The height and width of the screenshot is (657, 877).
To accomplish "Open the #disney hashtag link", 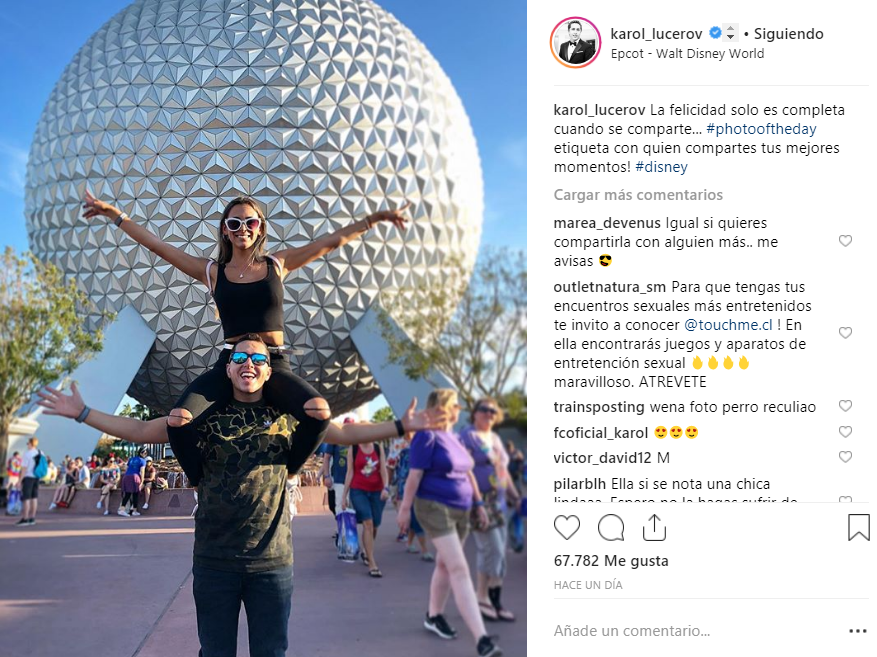I will 662,167.
